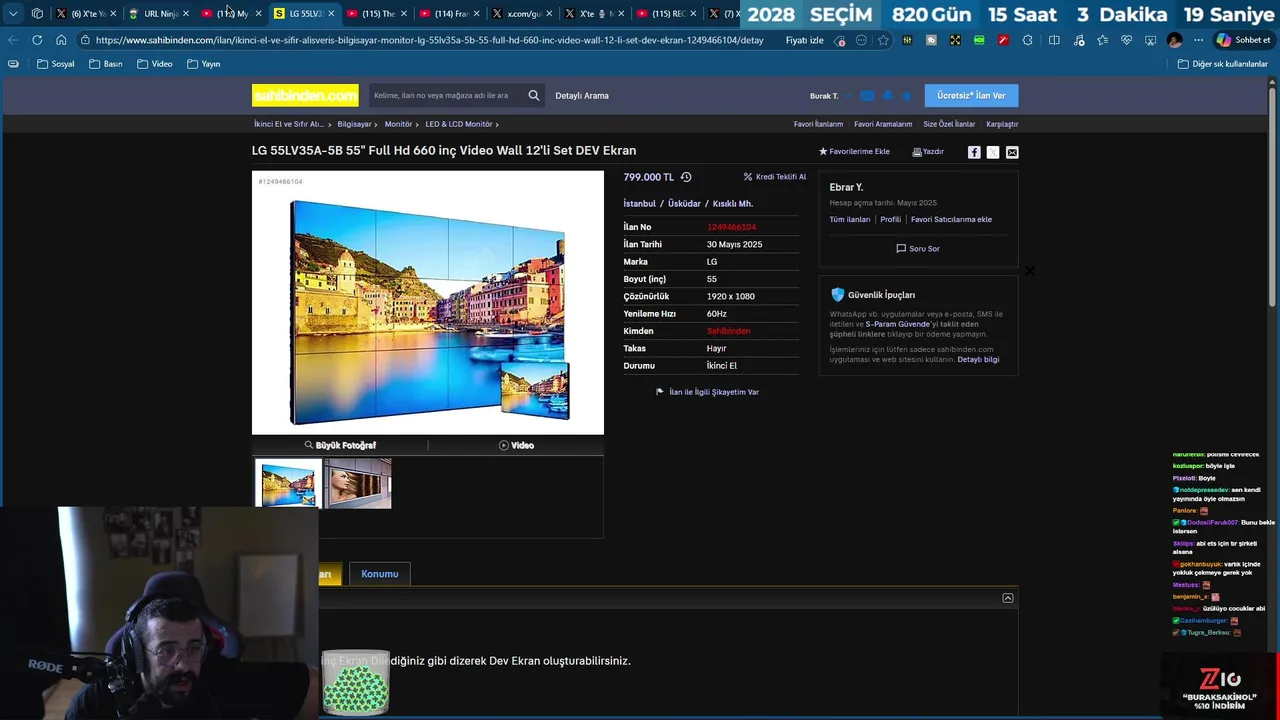Open the browser workspaces icon
Screen dimensions: 1280x720
point(37,14)
